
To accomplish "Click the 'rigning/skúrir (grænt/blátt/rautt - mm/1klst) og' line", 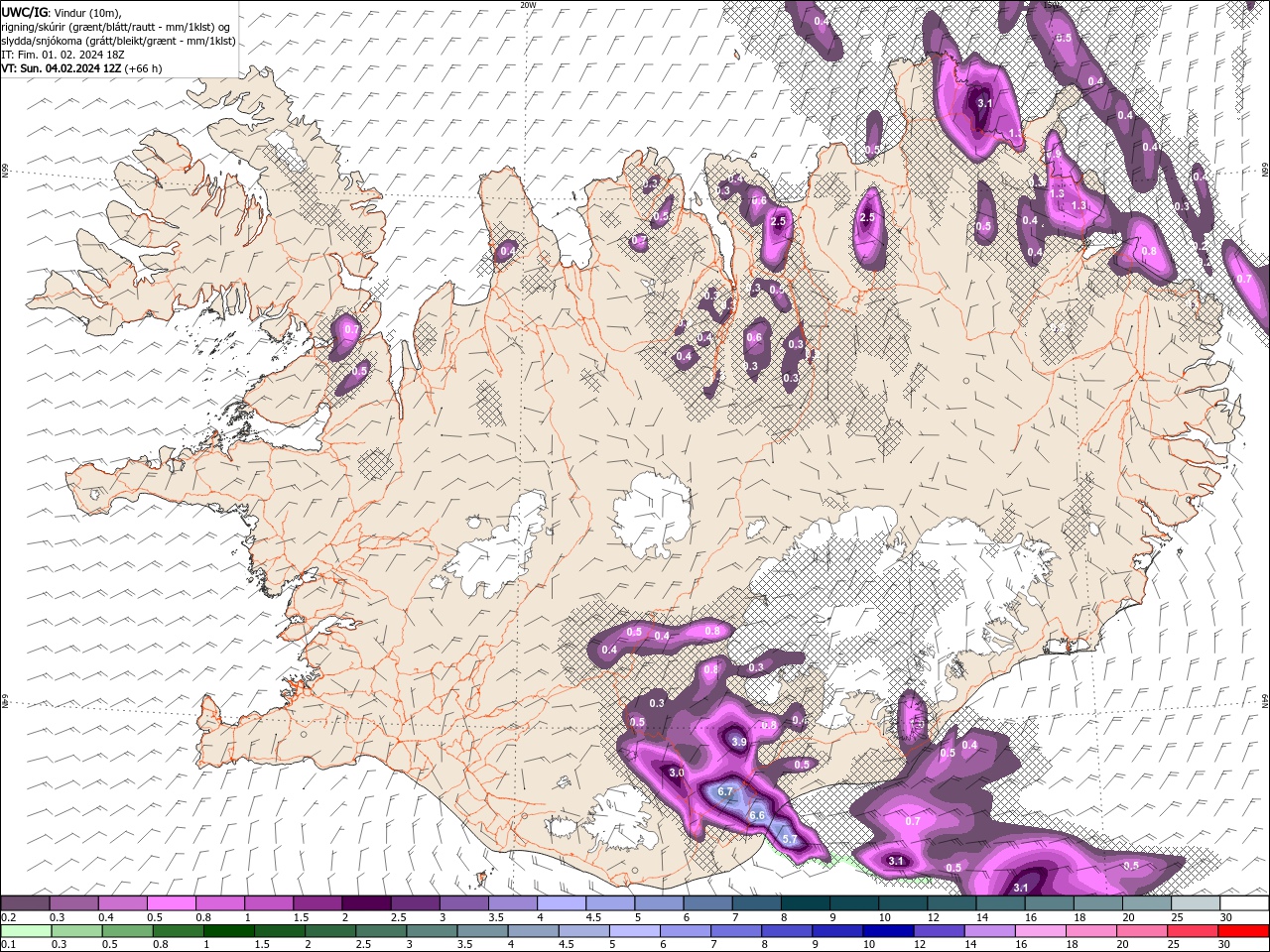I will [117, 27].
